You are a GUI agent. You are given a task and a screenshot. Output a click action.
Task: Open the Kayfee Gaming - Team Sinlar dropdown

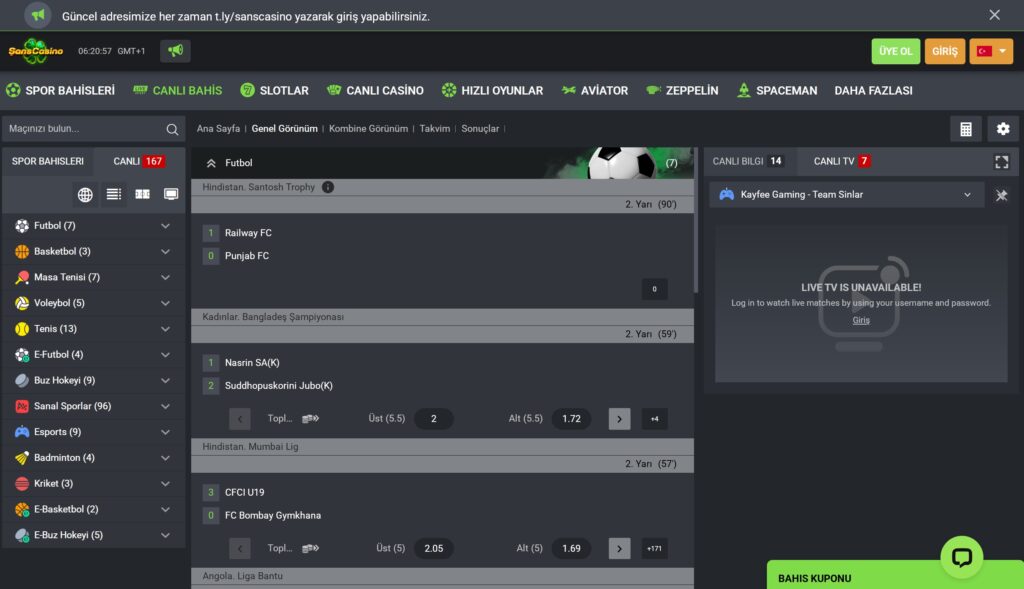coord(846,195)
